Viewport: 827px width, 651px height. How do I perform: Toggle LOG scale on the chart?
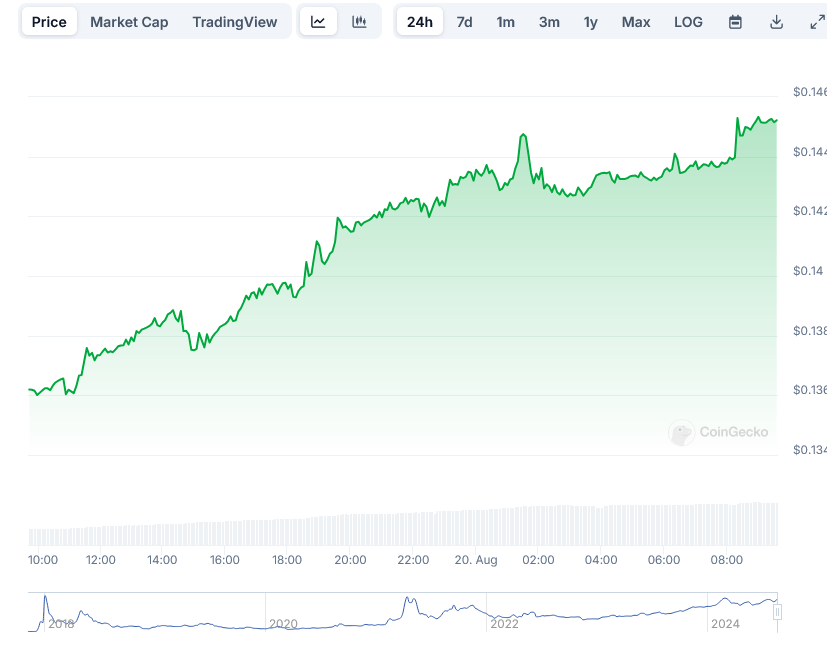click(688, 22)
